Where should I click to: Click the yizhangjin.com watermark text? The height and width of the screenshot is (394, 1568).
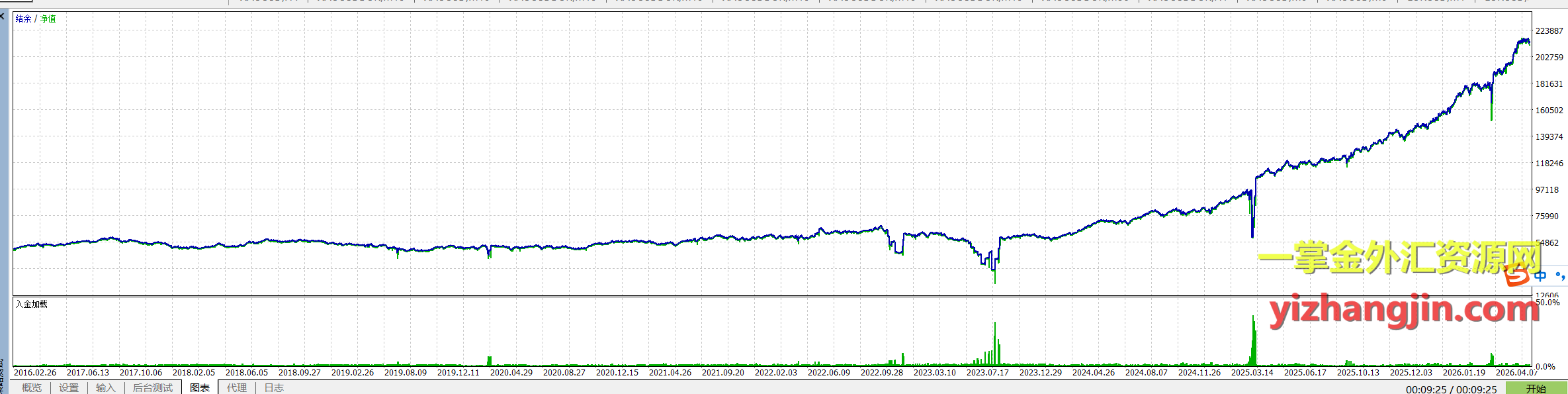coord(1404,310)
